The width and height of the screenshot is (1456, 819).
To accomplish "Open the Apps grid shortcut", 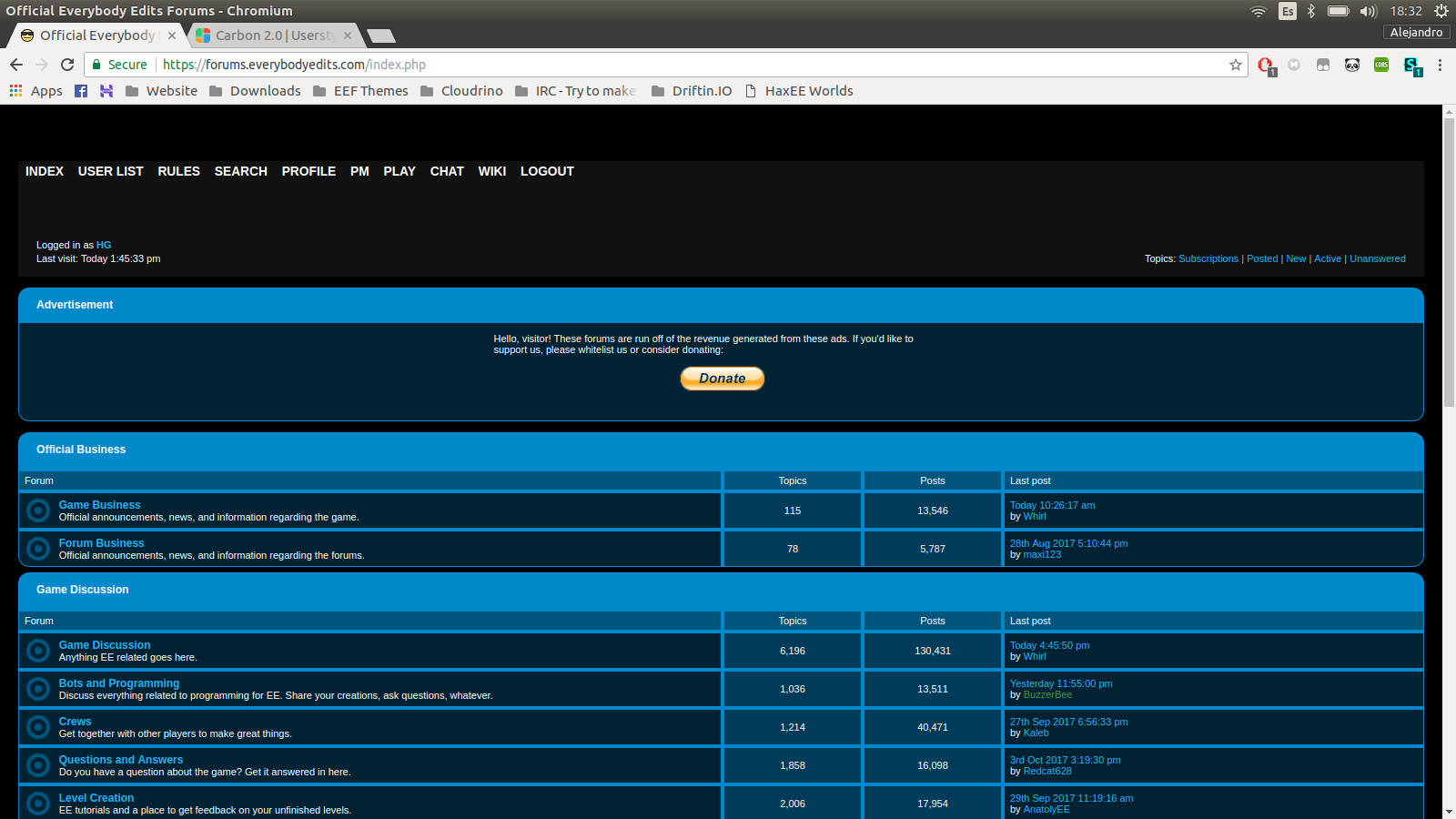I will click(35, 91).
